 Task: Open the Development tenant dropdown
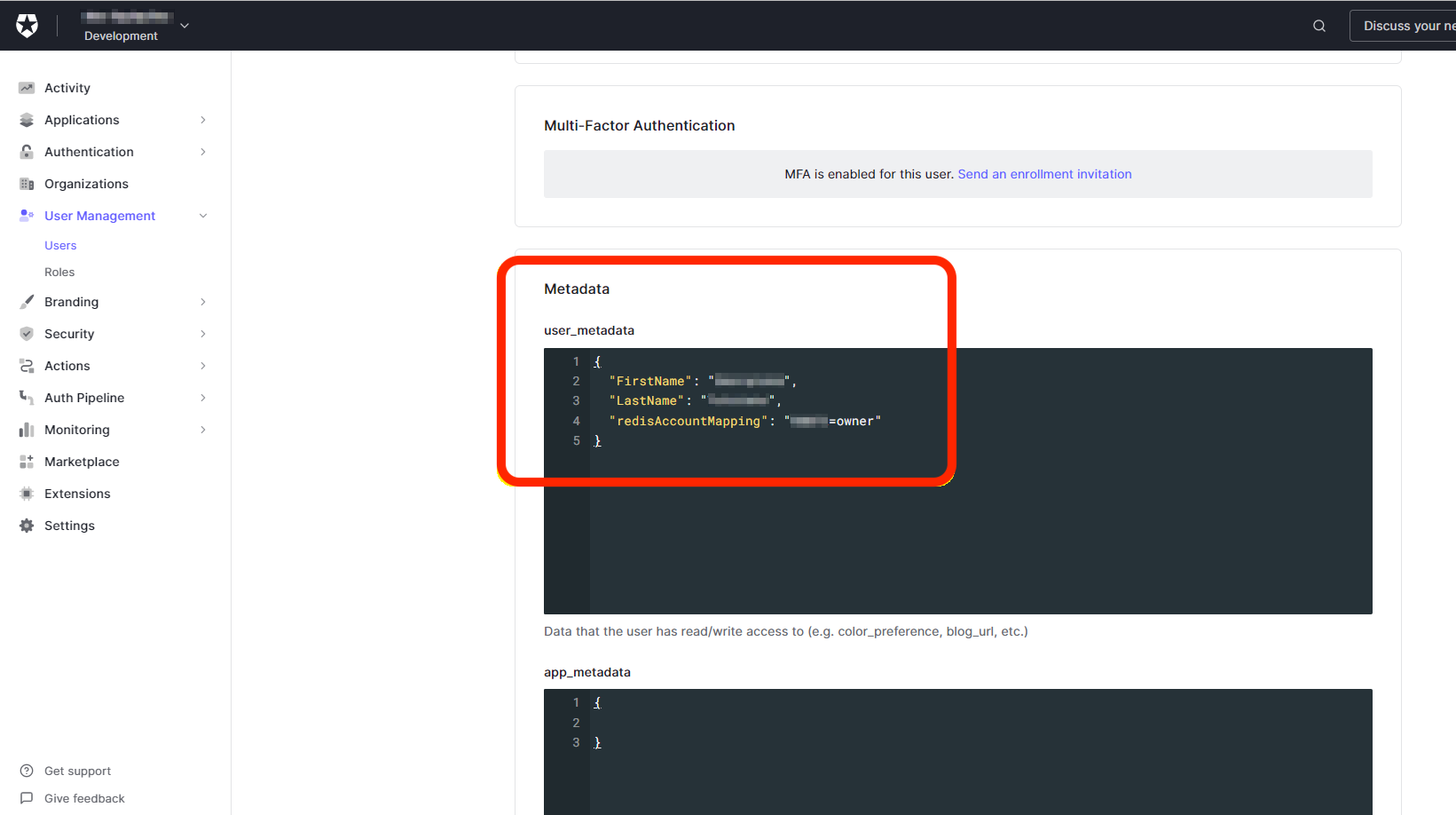[185, 26]
